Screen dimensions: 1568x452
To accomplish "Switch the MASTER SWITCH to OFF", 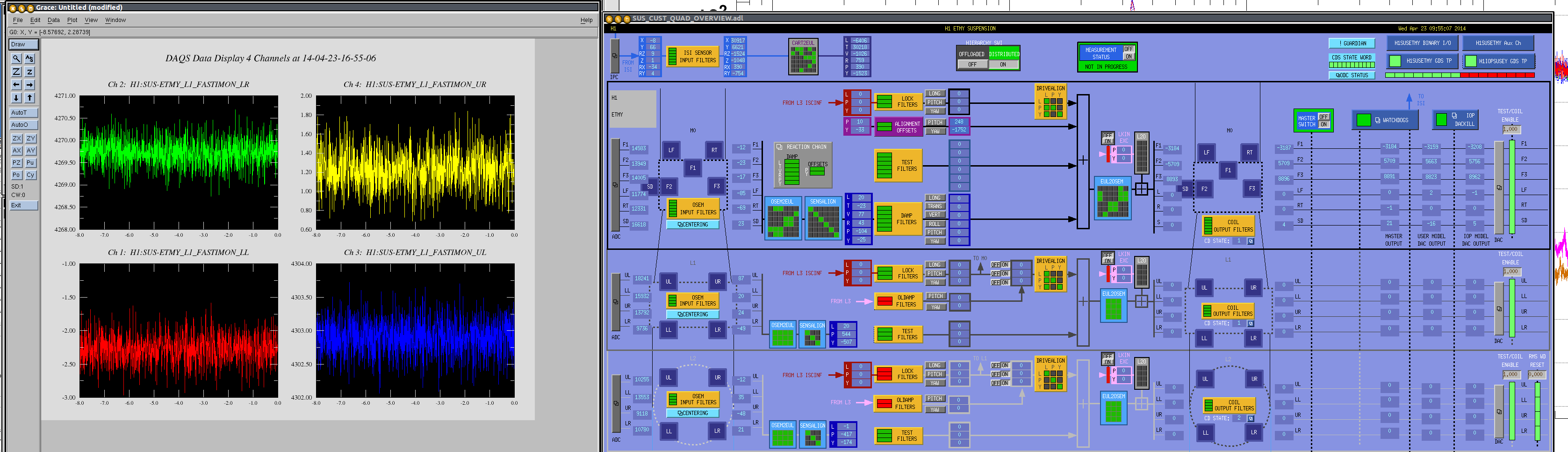I will coord(1323,117).
